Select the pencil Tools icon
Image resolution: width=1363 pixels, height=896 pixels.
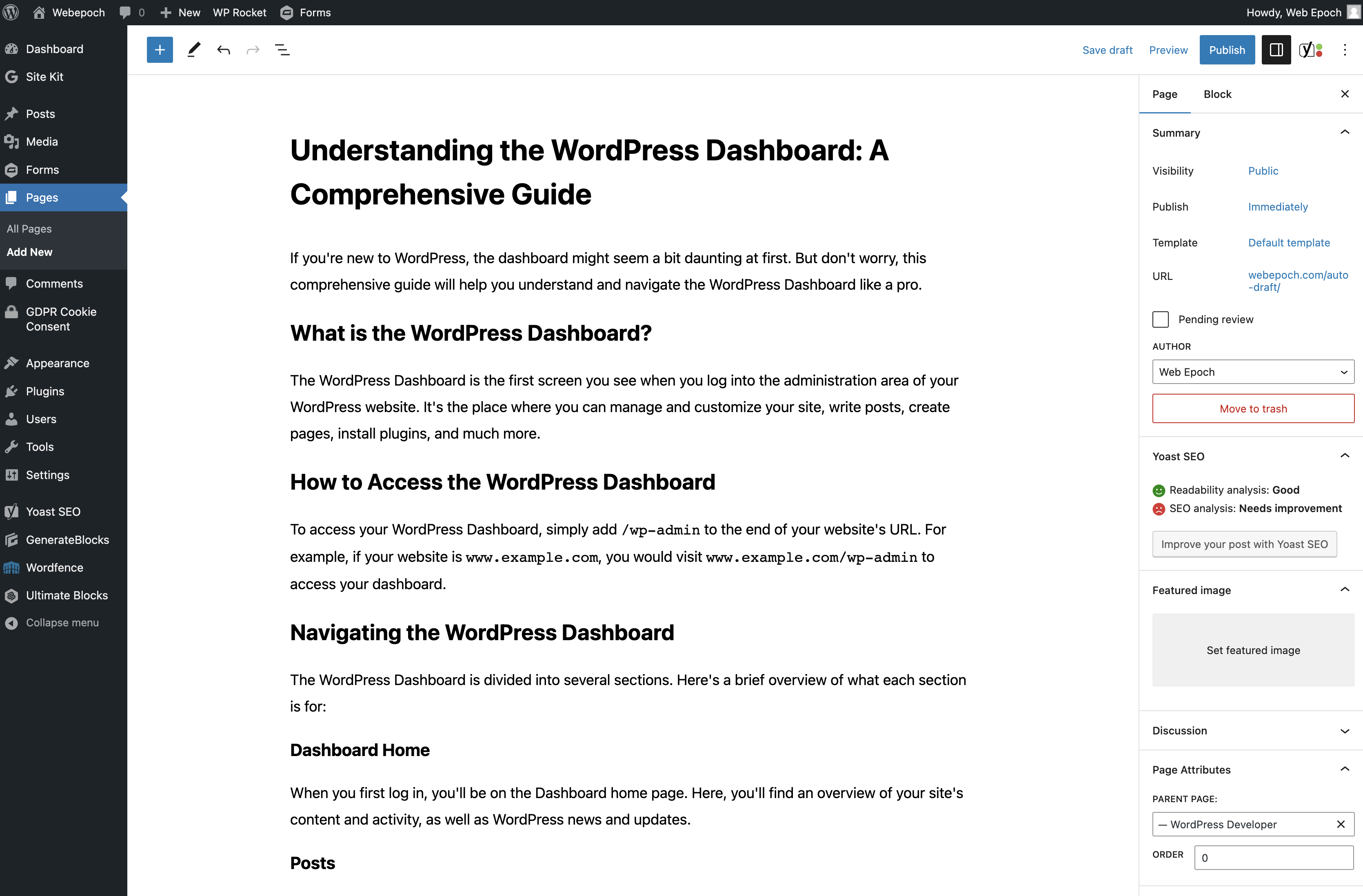[x=193, y=50]
